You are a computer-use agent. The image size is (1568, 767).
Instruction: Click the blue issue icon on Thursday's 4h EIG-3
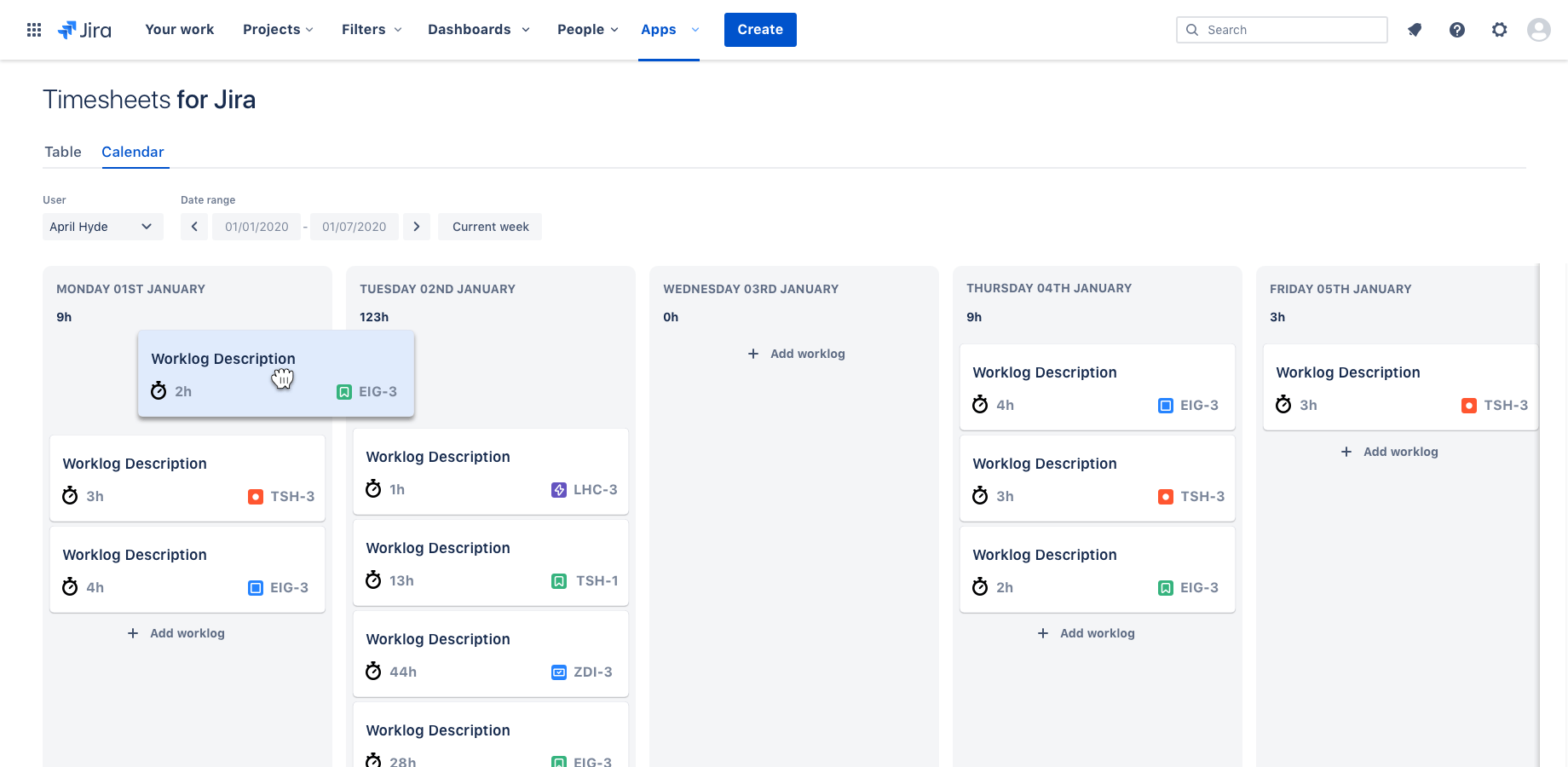pyautogui.click(x=1166, y=406)
